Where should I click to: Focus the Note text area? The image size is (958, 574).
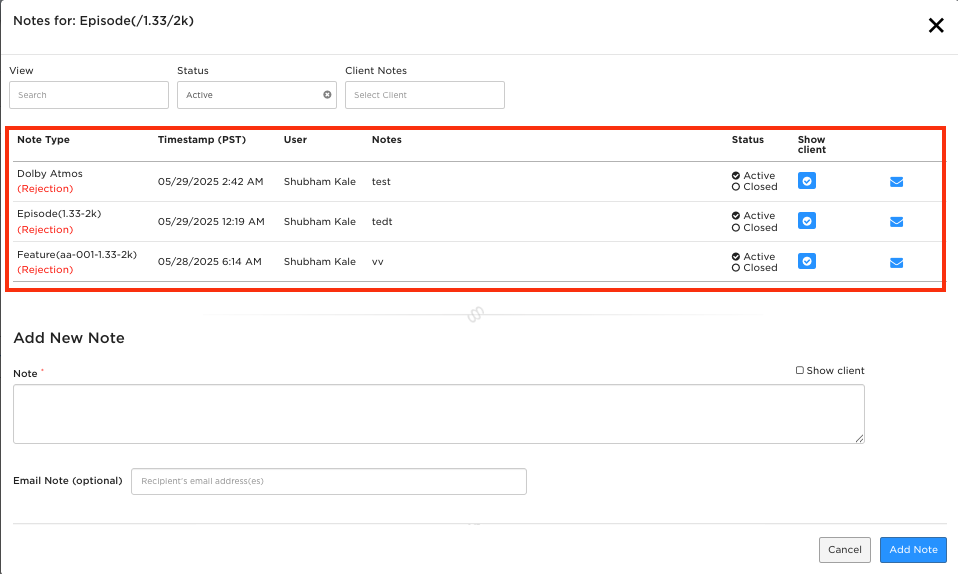coord(439,414)
